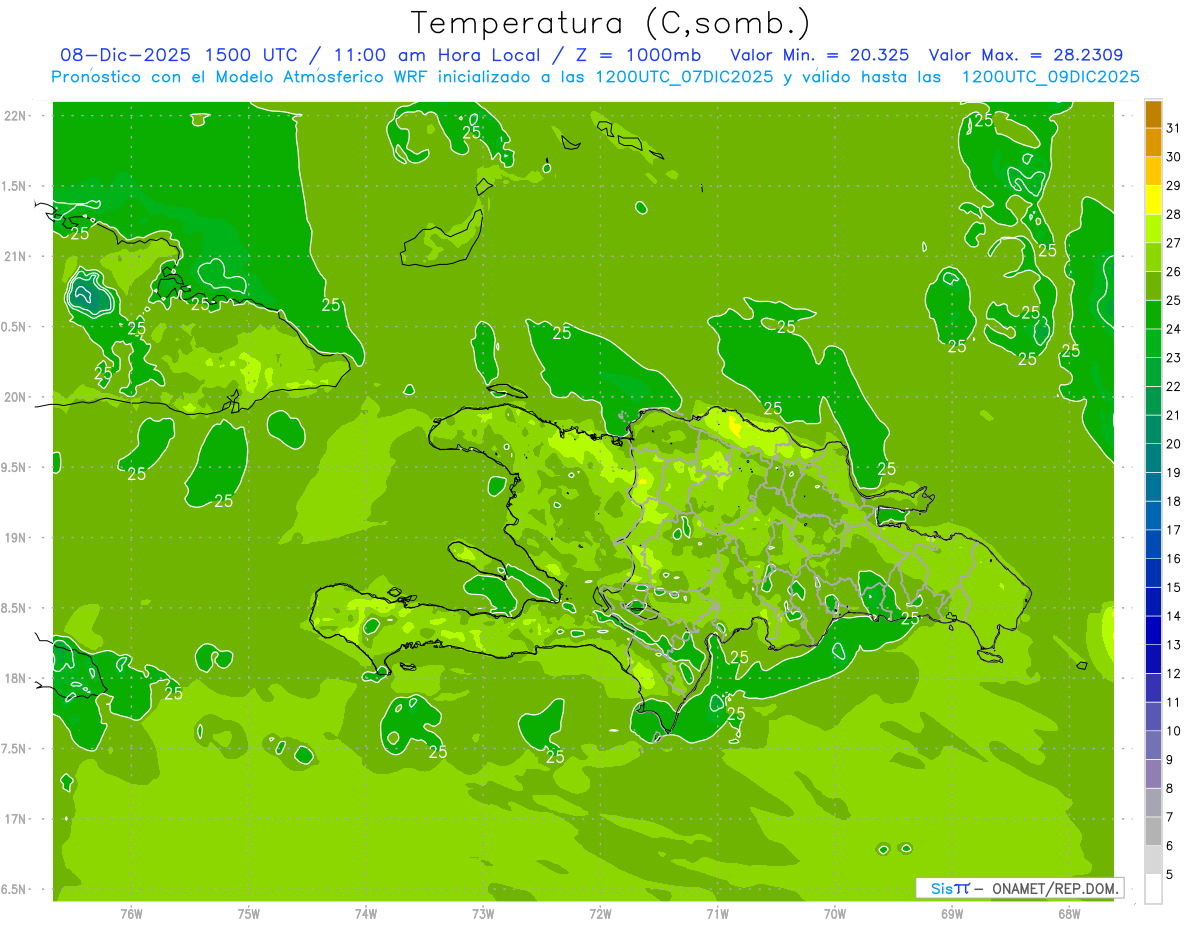
Task: Click the title 'Temperatura (C,somb.)'
Action: pyautogui.click(x=611, y=23)
